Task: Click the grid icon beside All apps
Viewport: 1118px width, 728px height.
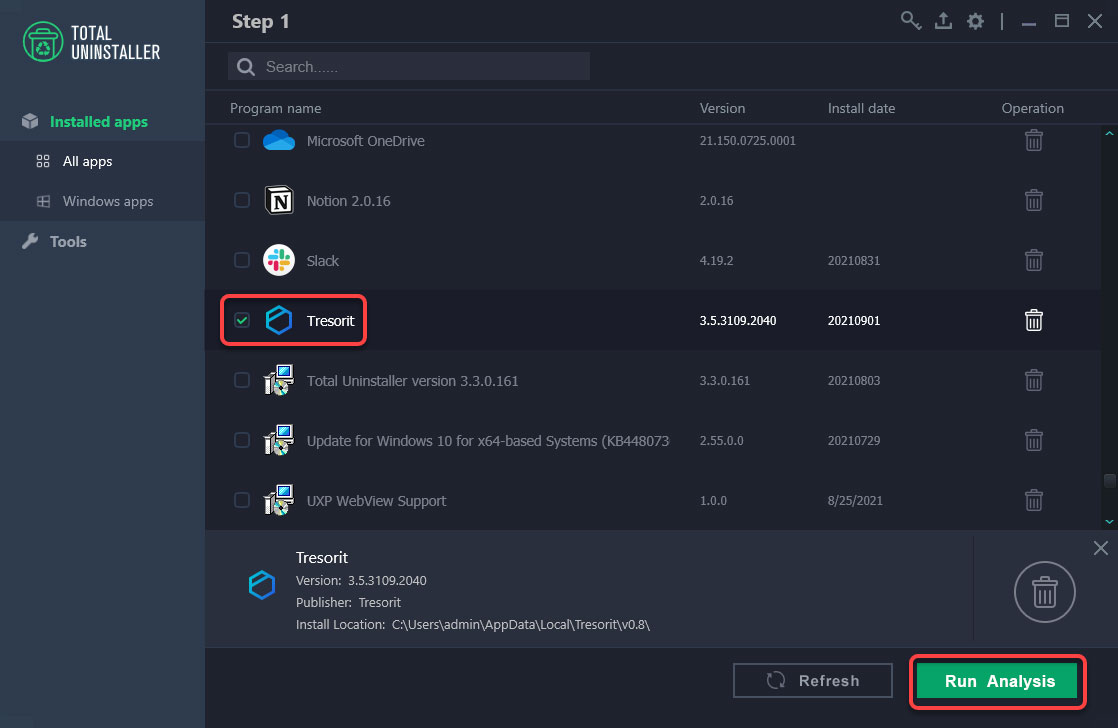Action: (43, 161)
